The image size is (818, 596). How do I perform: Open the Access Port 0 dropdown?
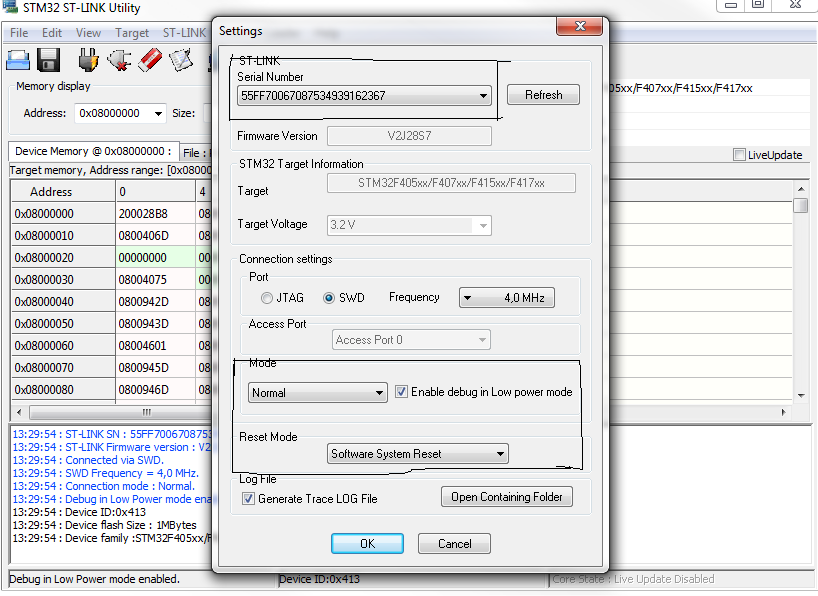coord(411,340)
